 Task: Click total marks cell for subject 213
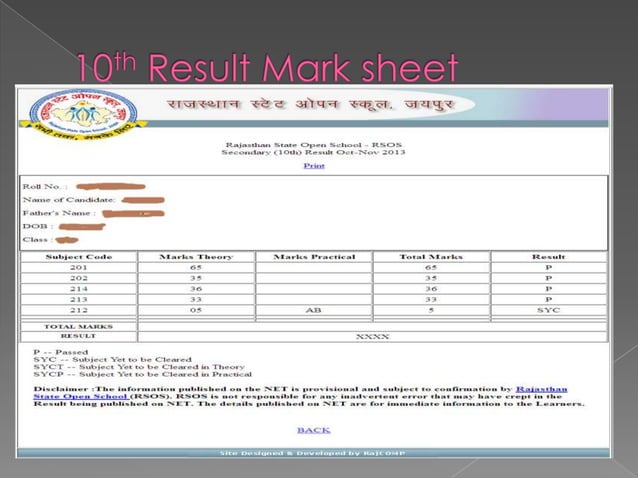(x=431, y=299)
